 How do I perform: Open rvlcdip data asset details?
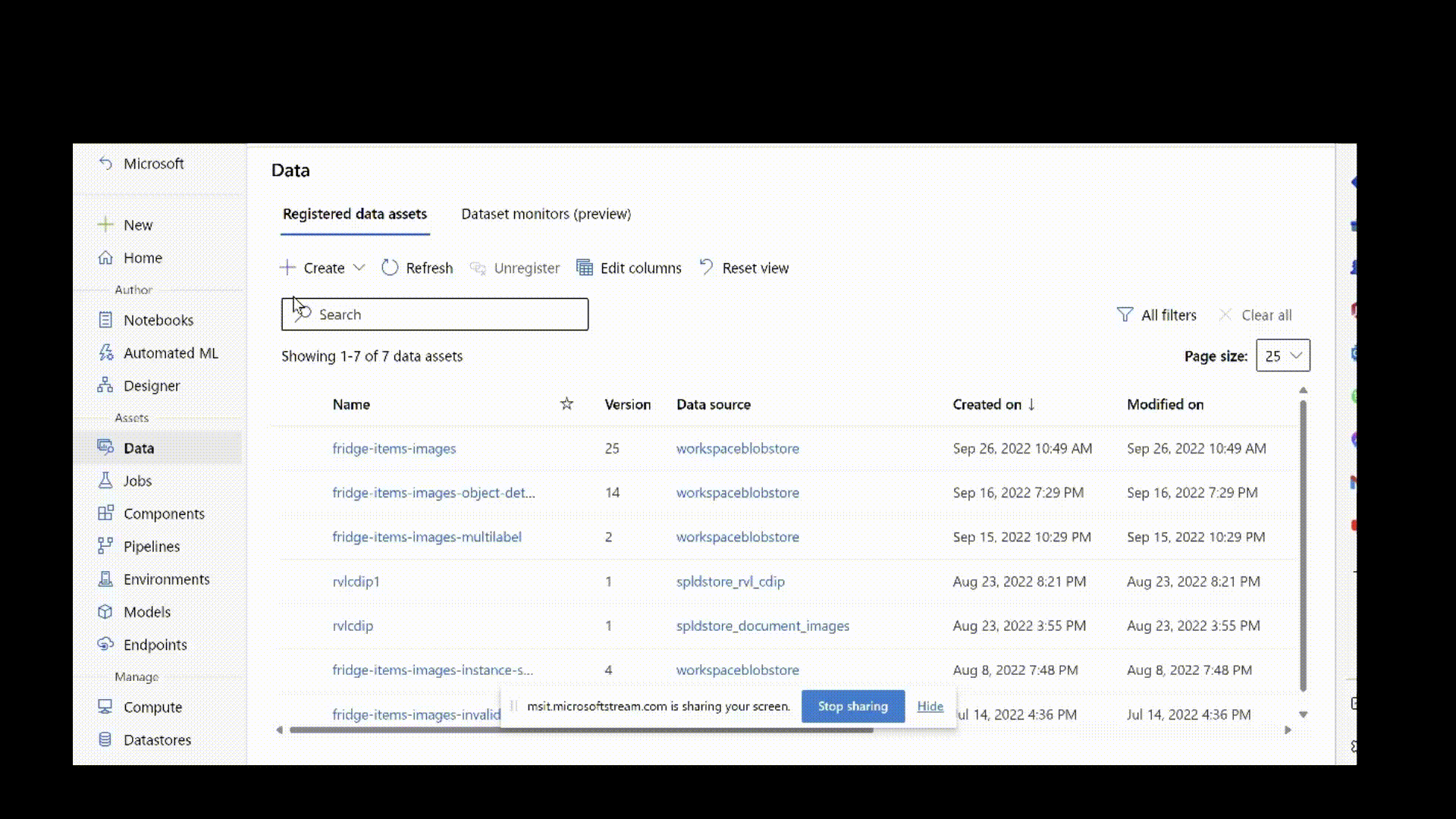(x=352, y=625)
